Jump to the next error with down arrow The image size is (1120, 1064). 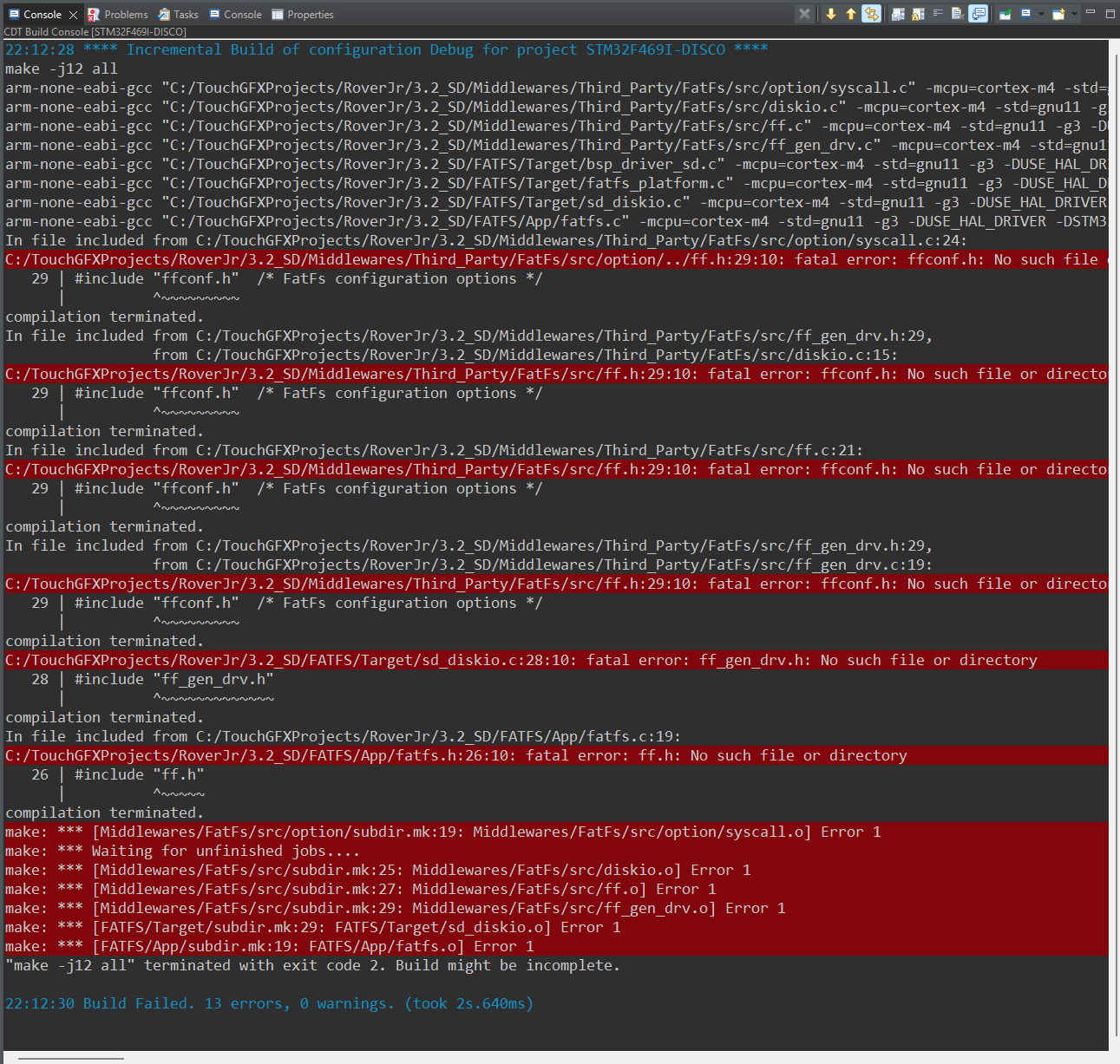pos(831,14)
